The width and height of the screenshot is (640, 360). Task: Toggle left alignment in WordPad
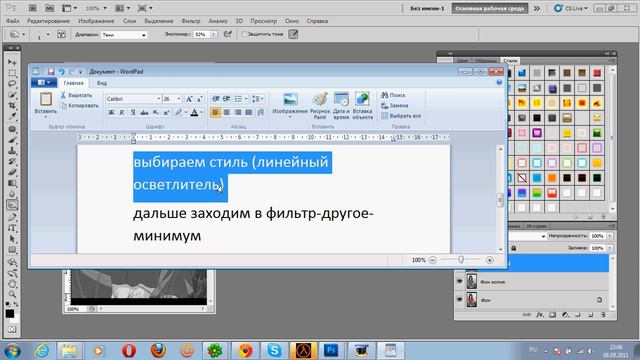[216, 112]
